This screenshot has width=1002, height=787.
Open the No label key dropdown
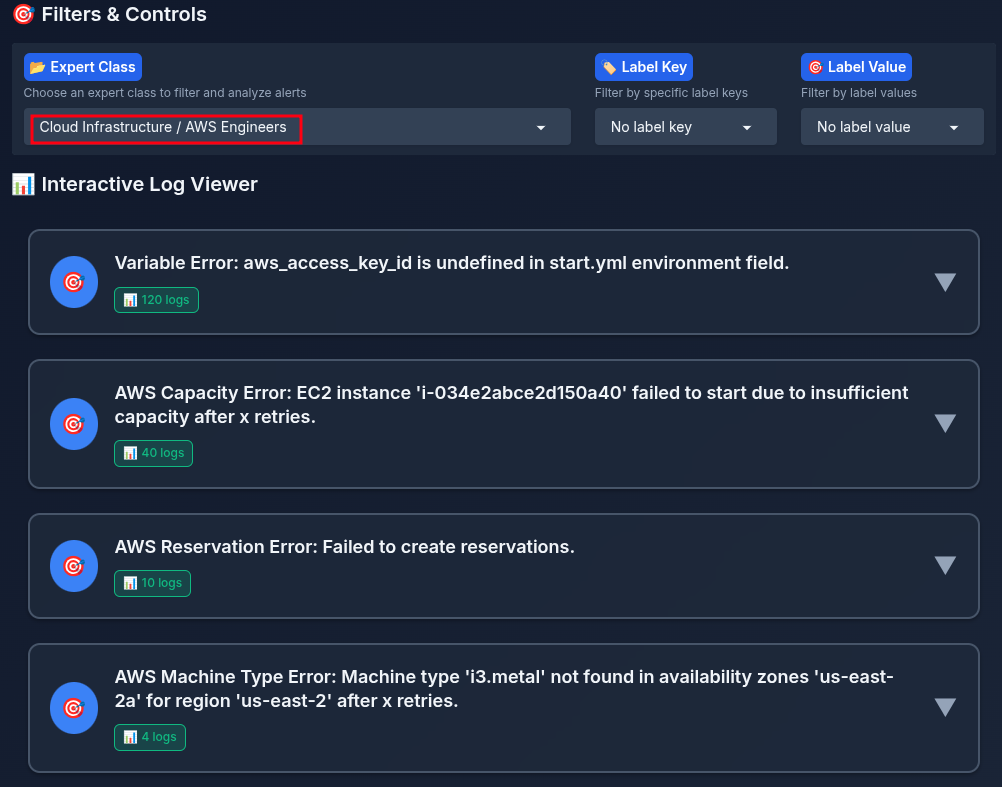(685, 127)
